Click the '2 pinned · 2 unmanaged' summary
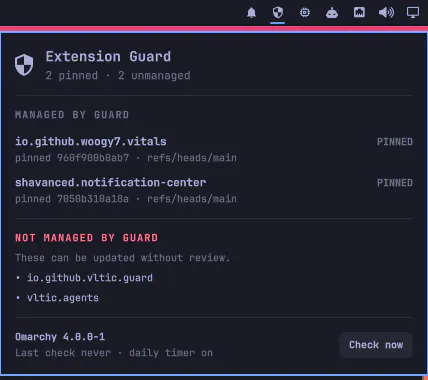Image resolution: width=428 pixels, height=380 pixels. pyautogui.click(x=118, y=76)
